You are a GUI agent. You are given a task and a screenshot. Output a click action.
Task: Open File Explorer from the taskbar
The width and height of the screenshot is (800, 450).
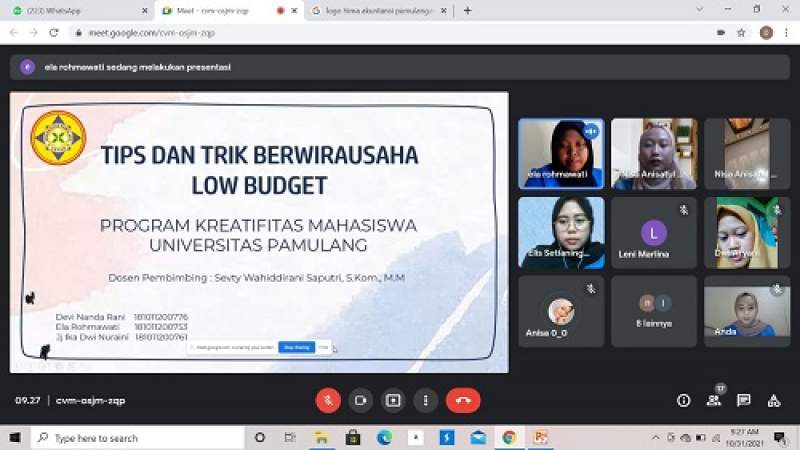coord(321,438)
